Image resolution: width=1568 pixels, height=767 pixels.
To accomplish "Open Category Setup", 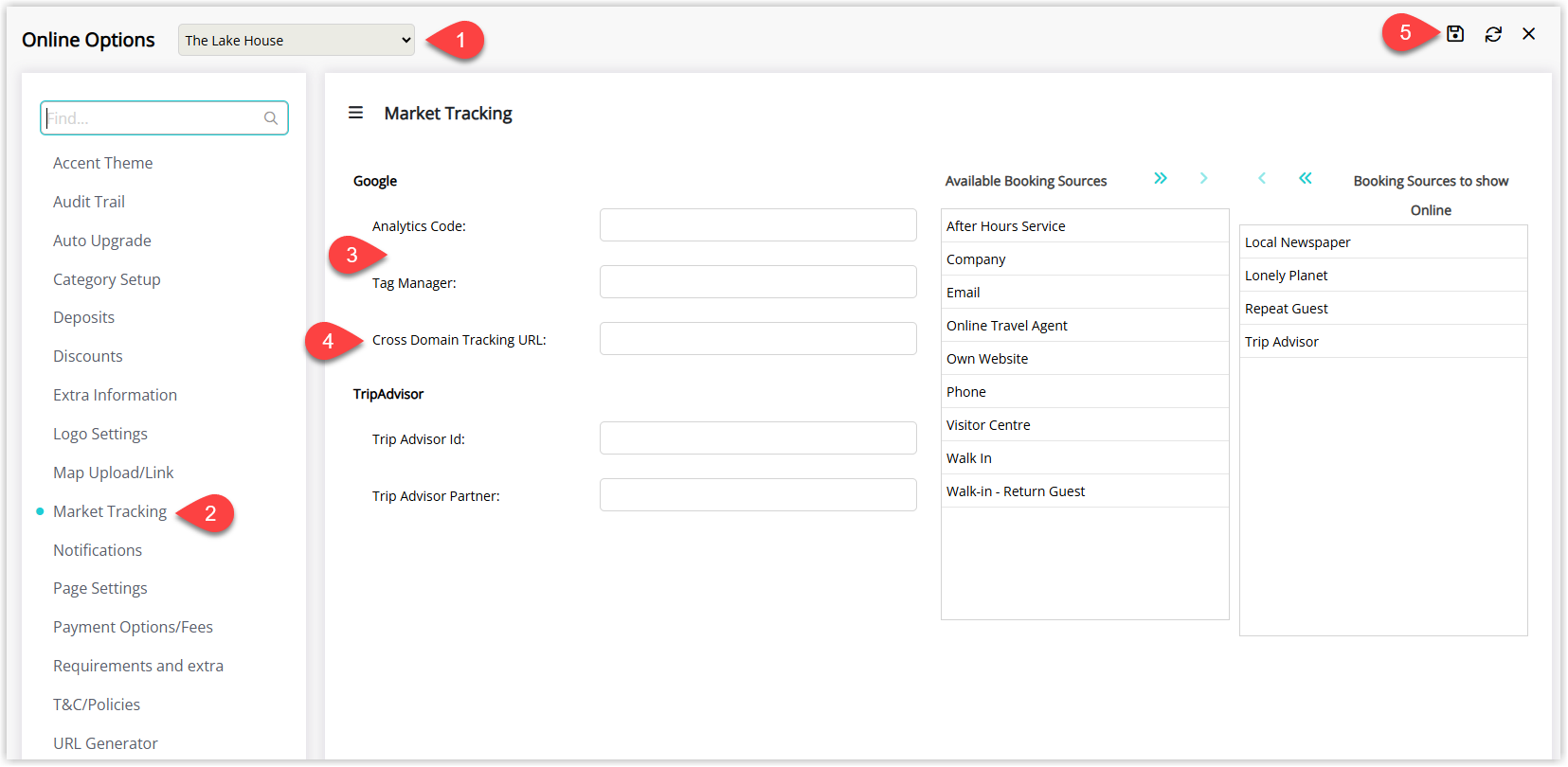I will (107, 279).
